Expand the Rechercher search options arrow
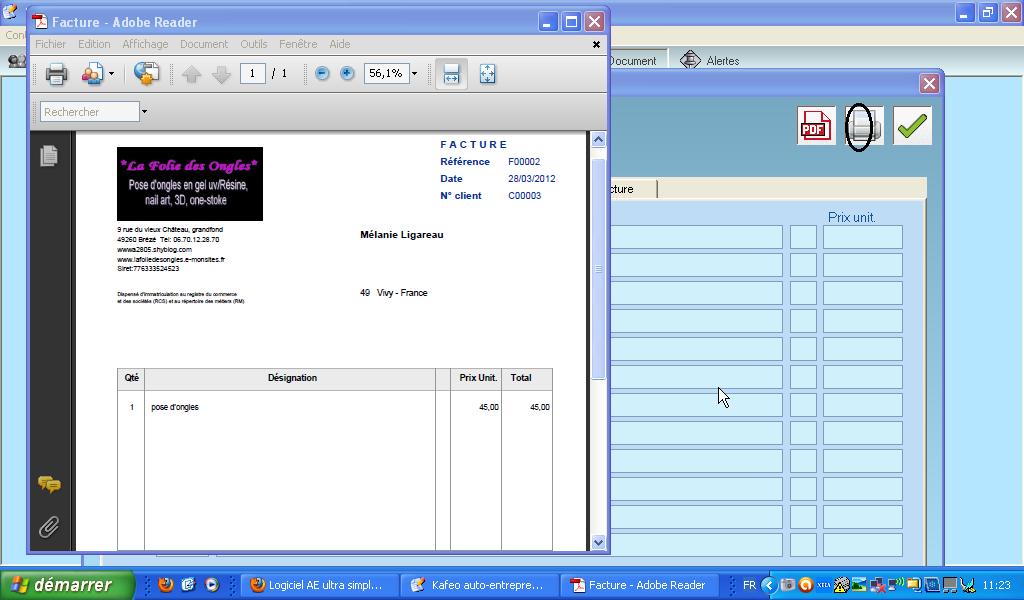The height and width of the screenshot is (600, 1024). click(144, 112)
